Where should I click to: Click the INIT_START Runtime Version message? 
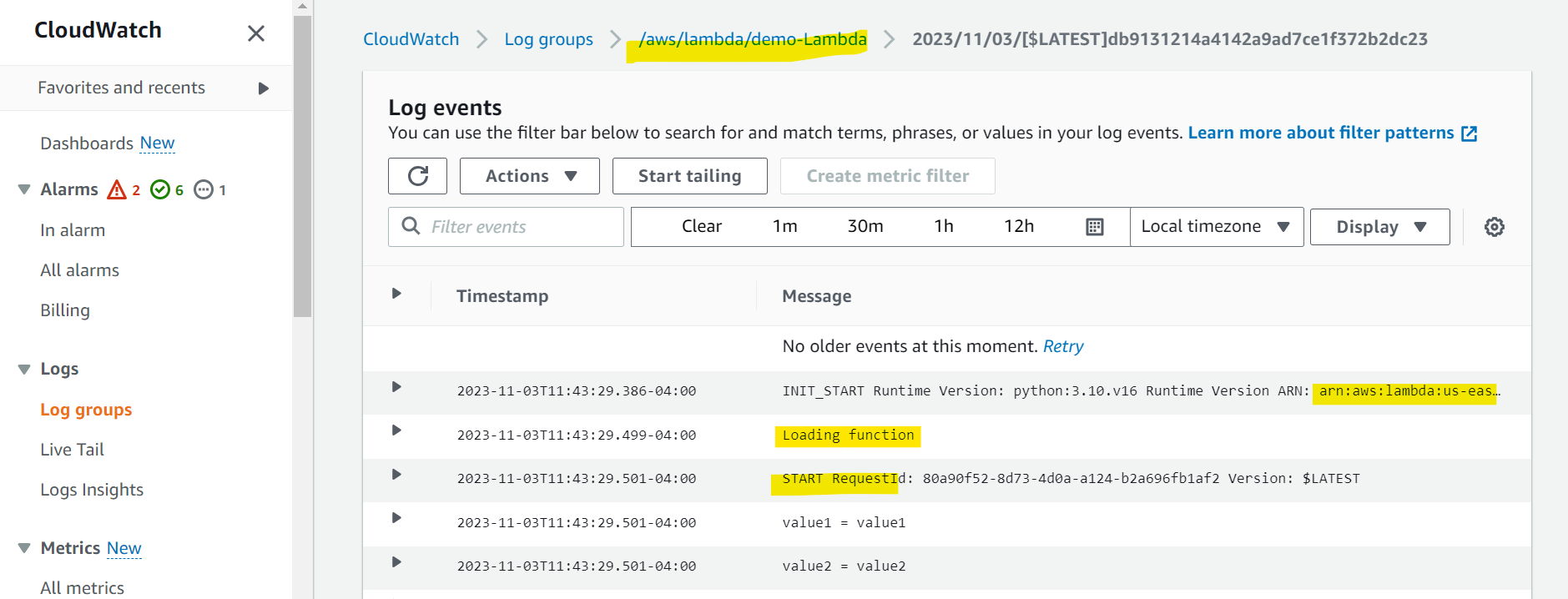click(1140, 391)
